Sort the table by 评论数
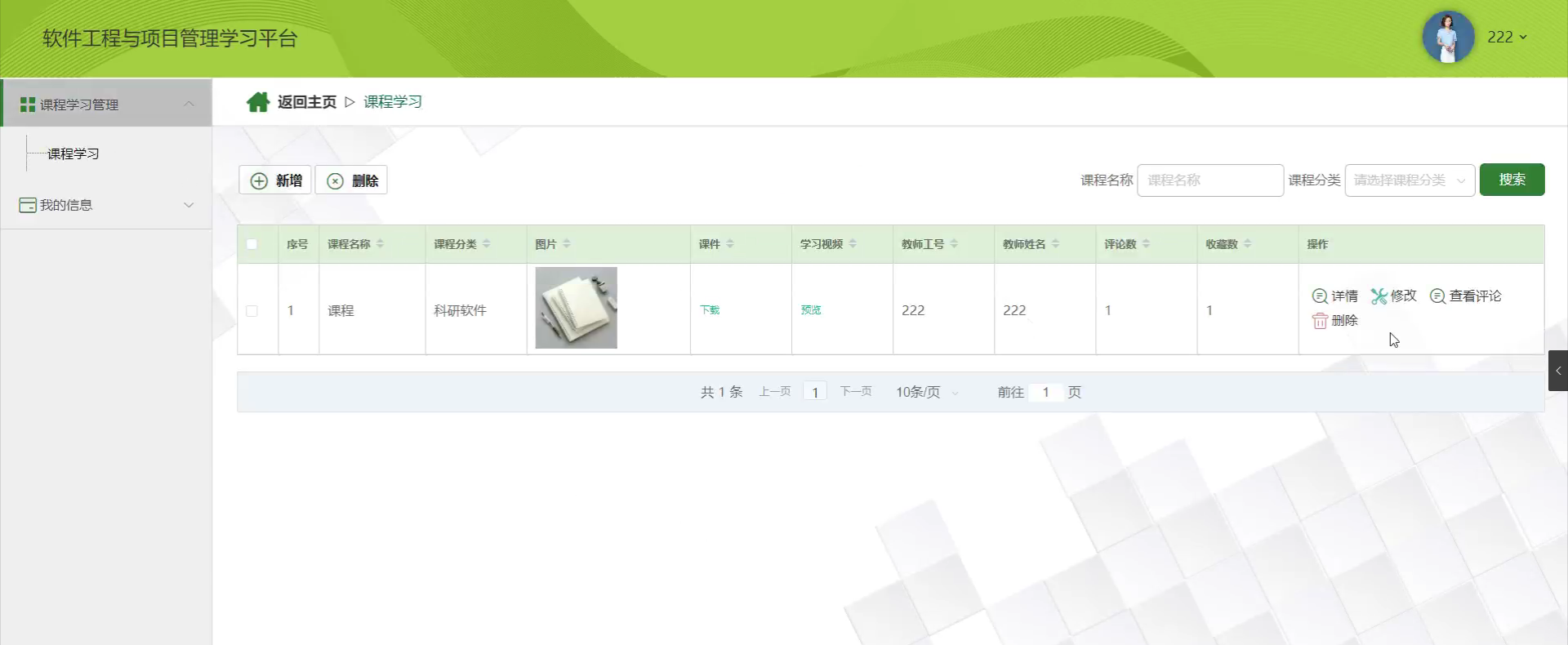Viewport: 1568px width, 645px height. 1145,244
